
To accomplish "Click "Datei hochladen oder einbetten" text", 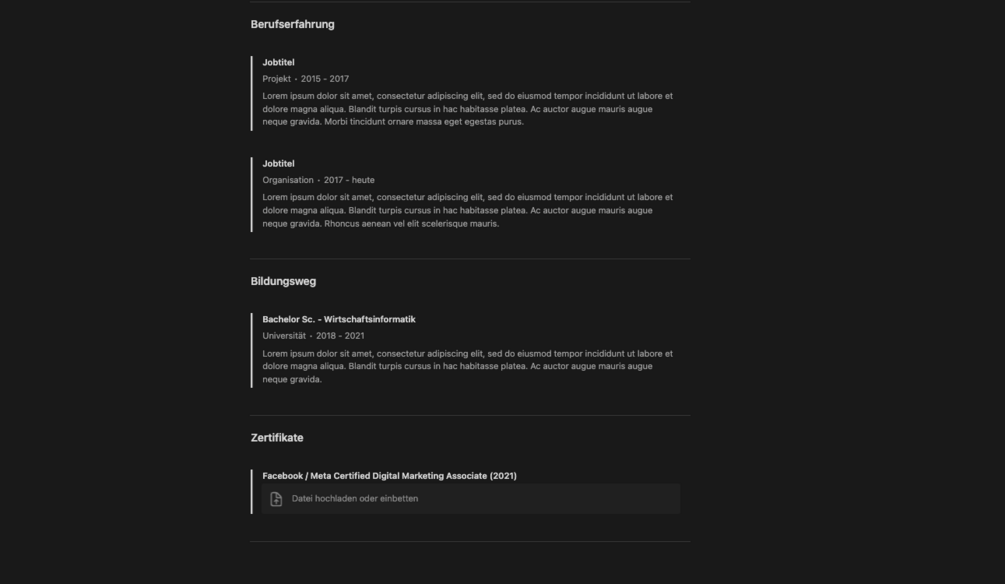I will pos(355,499).
